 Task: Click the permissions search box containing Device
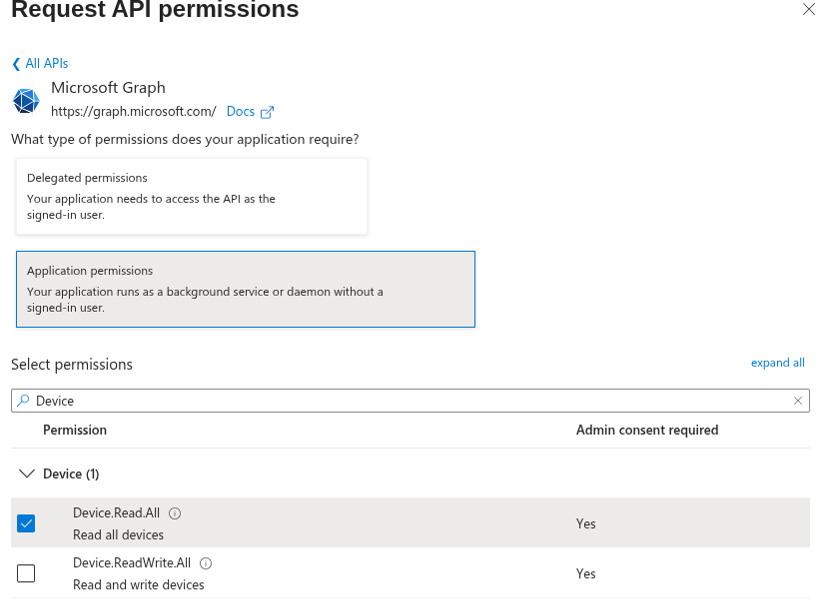point(400,401)
